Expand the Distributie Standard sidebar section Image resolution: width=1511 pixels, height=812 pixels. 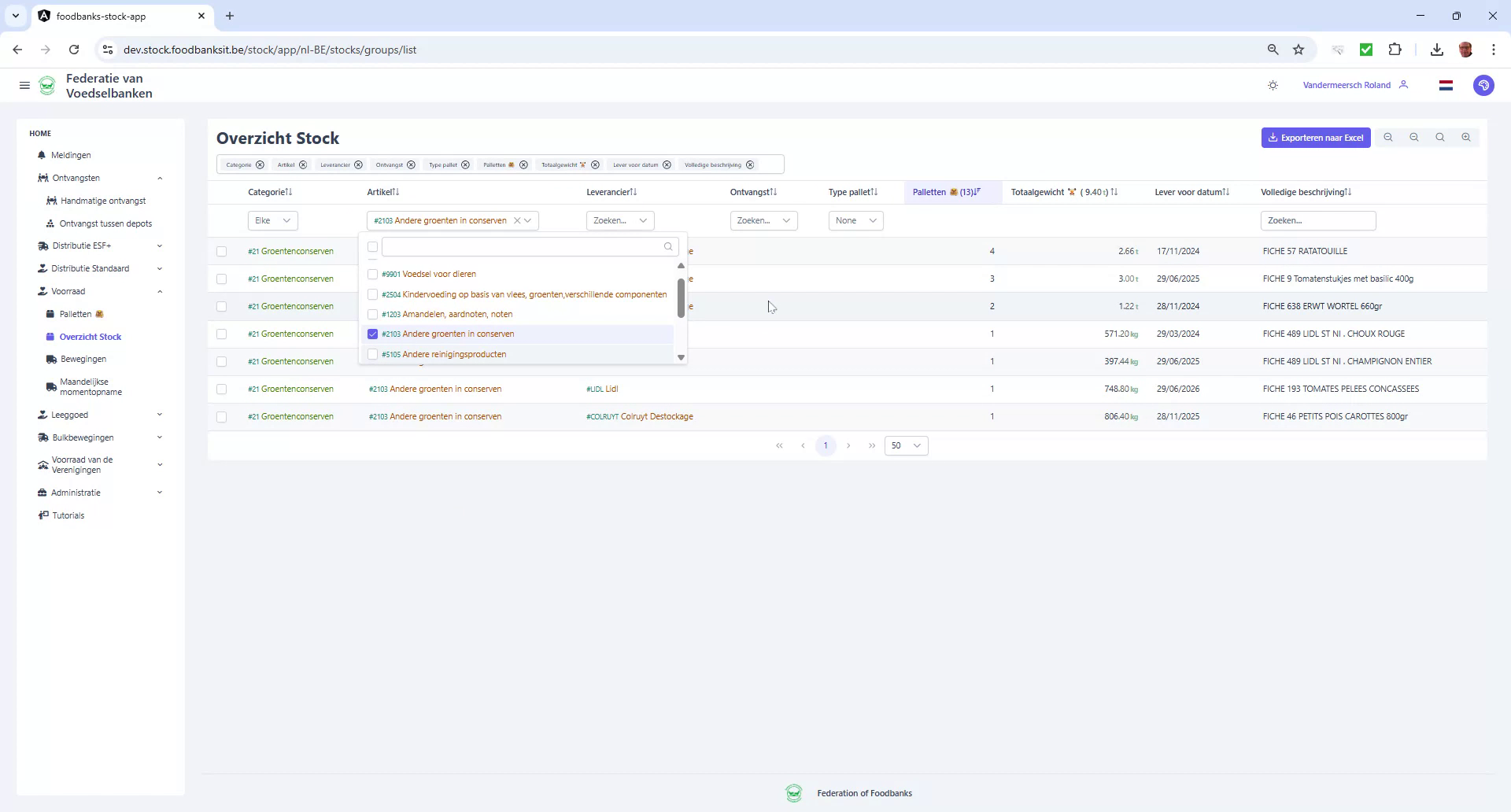pos(90,268)
